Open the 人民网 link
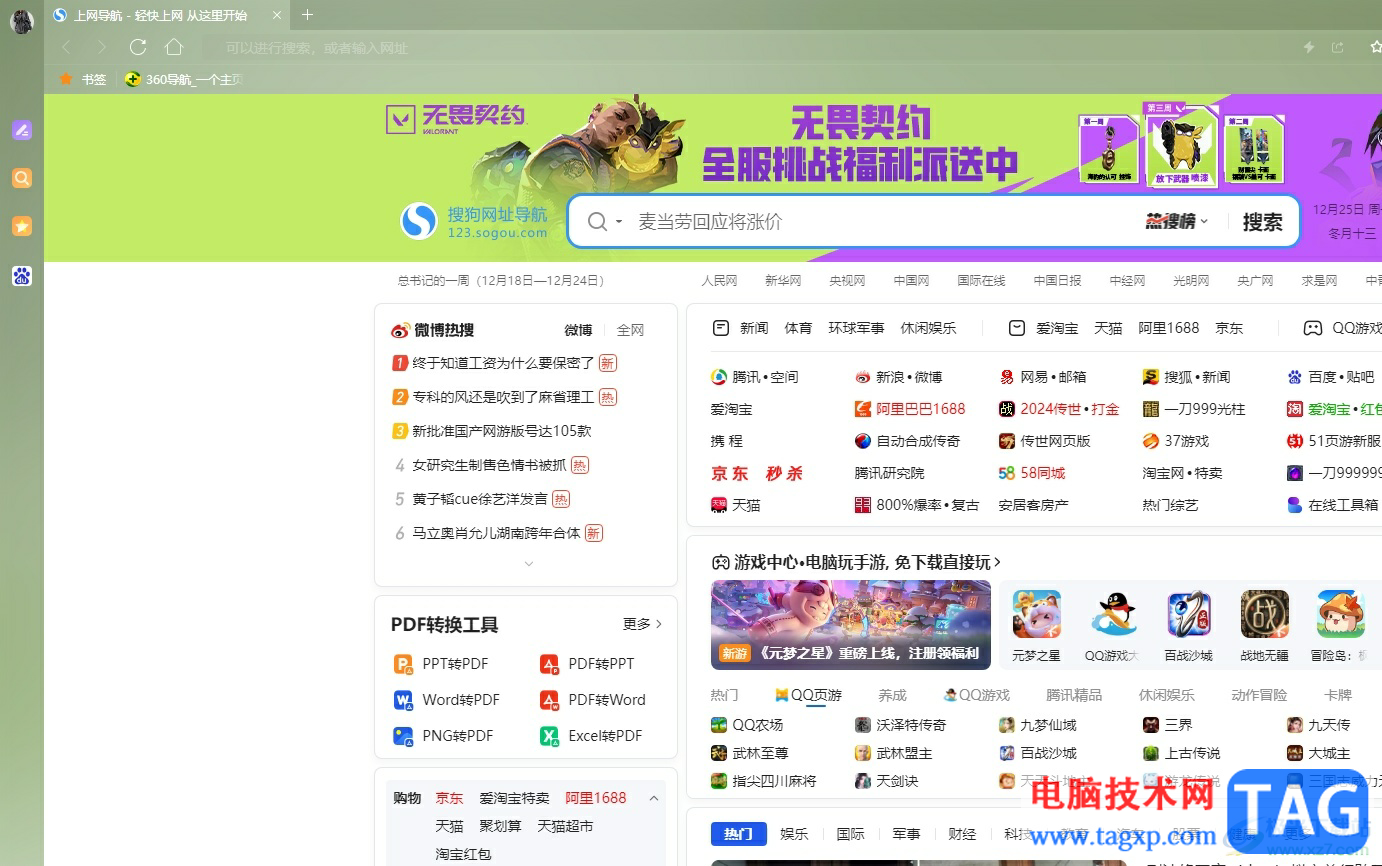Image resolution: width=1382 pixels, height=866 pixels. pos(719,281)
